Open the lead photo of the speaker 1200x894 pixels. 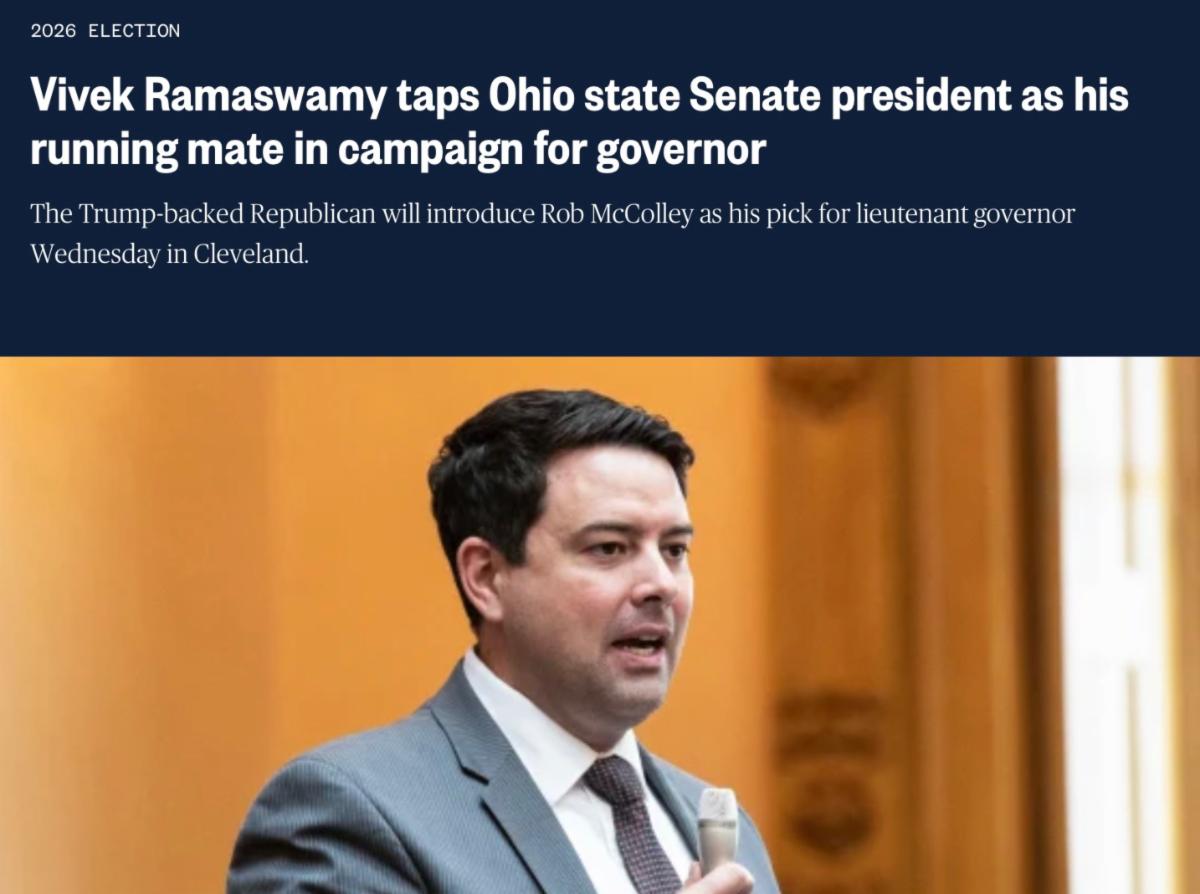[600, 625]
